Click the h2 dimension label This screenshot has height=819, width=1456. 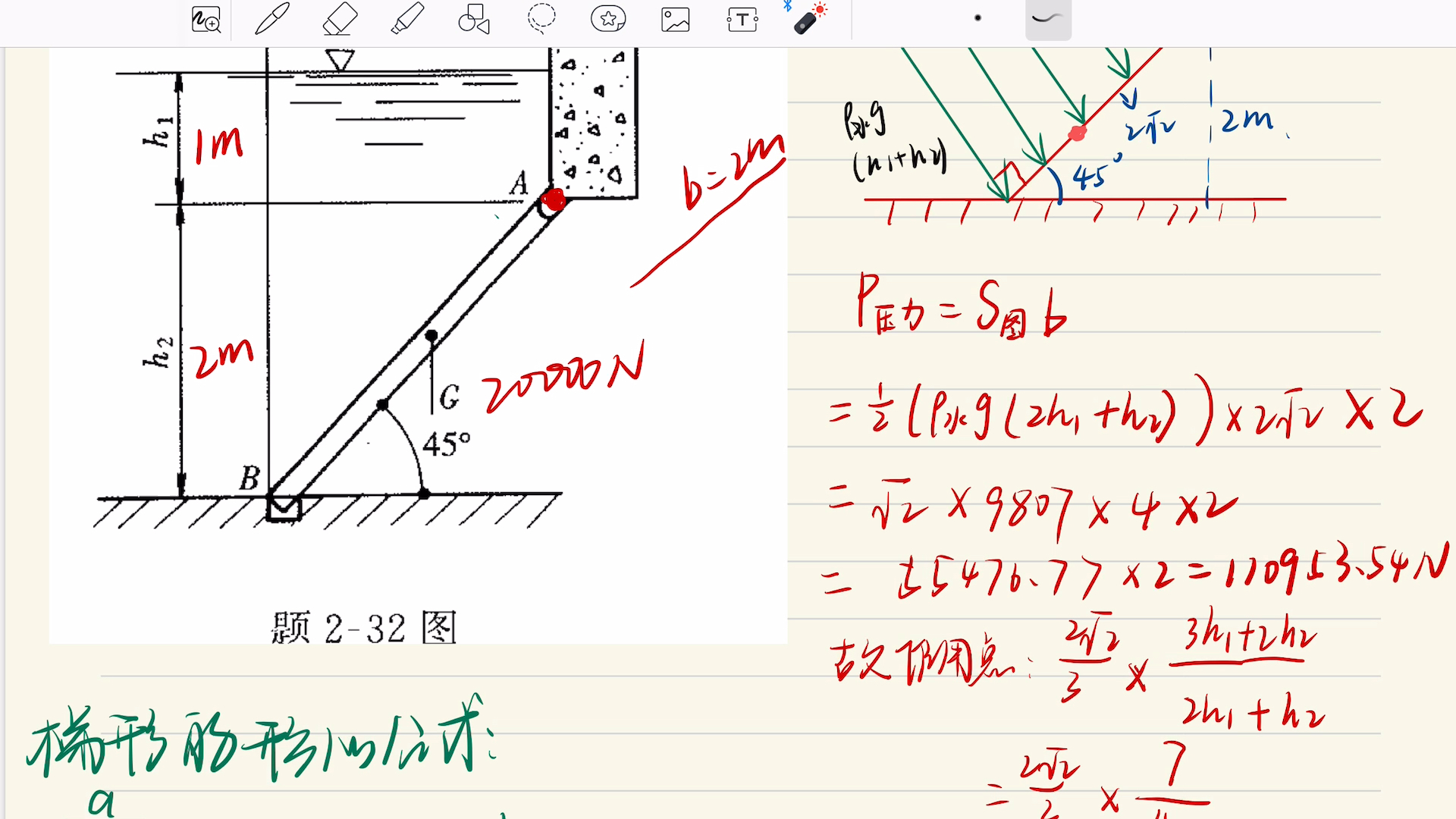(158, 352)
